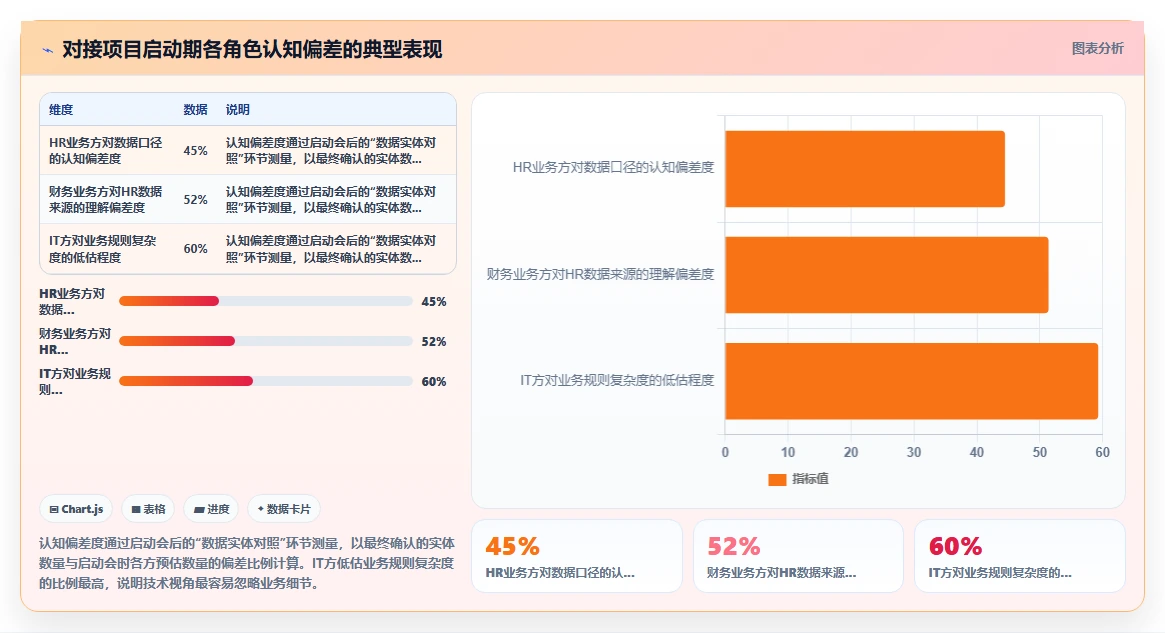Click the description text in the HR业务方 table row
Image resolution: width=1165 pixels, height=633 pixels.
(331, 151)
